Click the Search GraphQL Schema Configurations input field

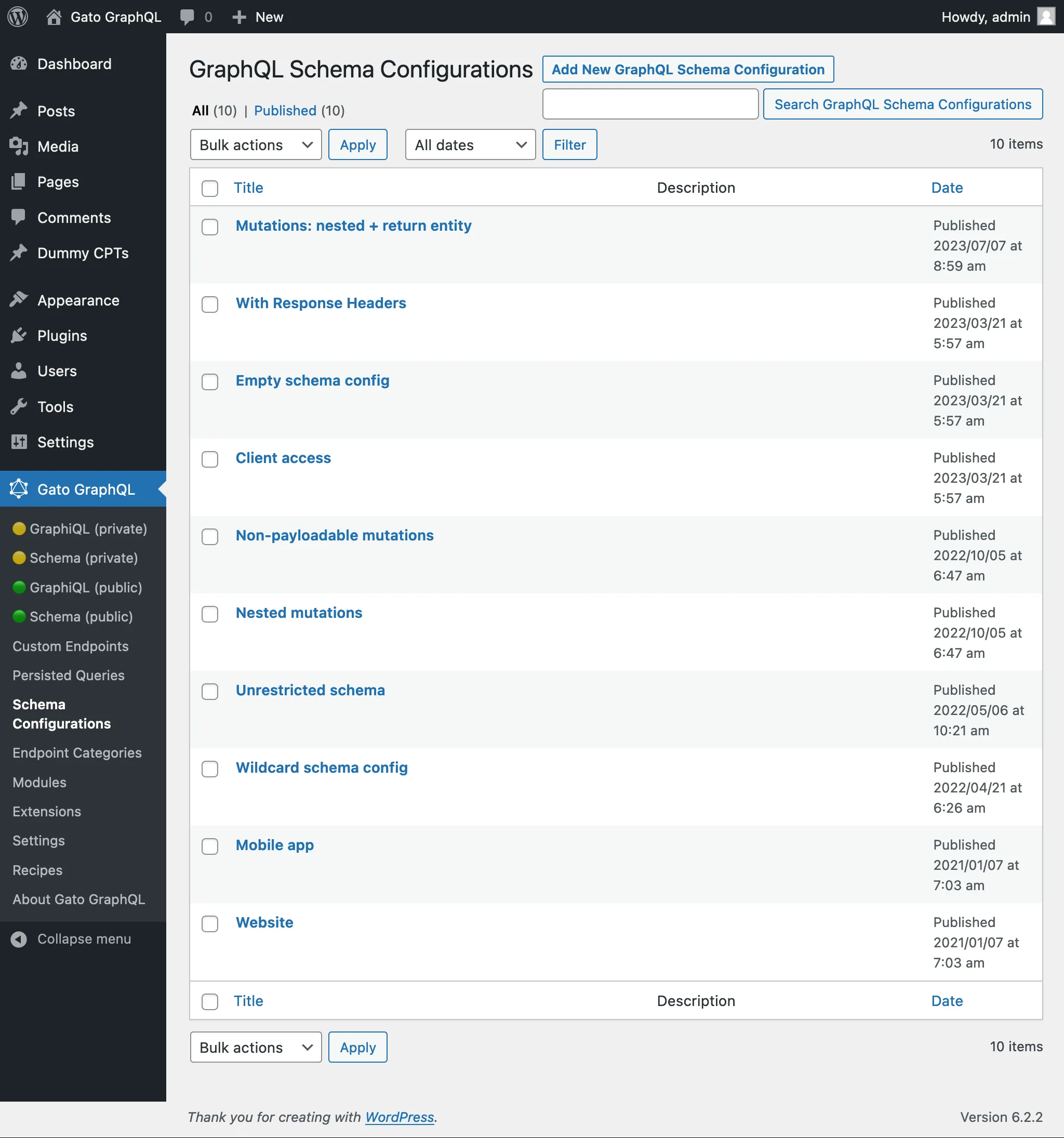coord(651,103)
